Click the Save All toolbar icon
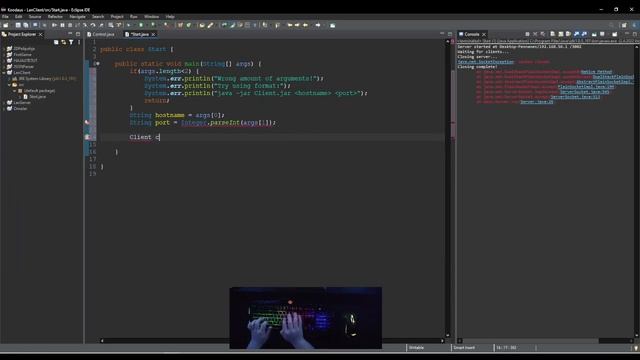 [x=26, y=25]
